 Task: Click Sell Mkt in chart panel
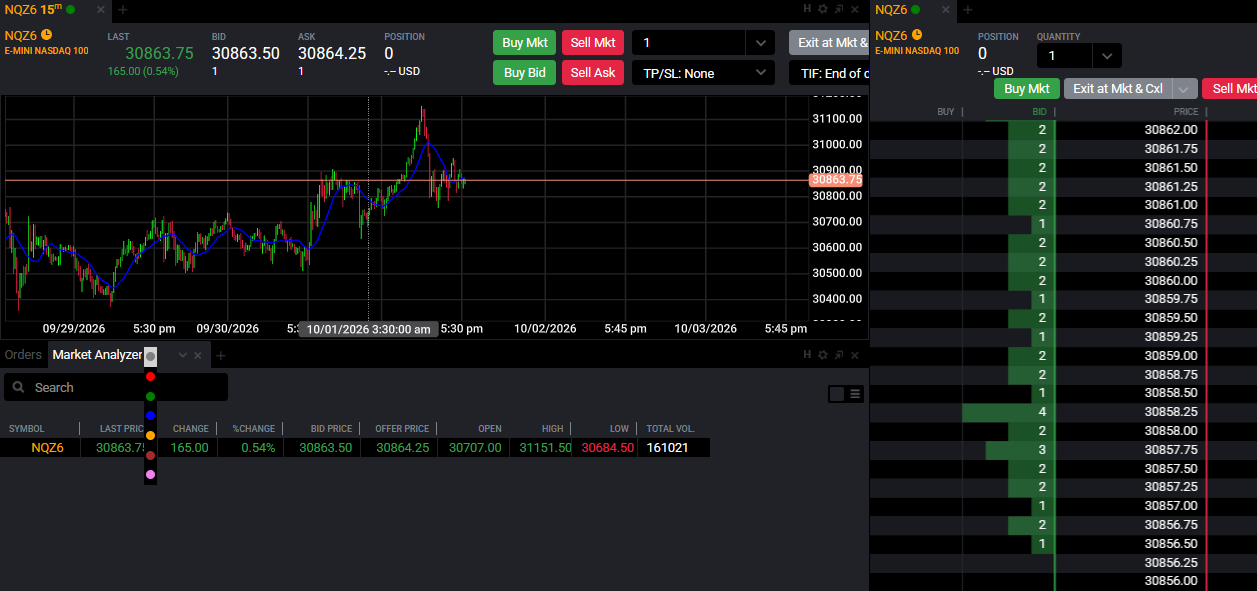pyautogui.click(x=593, y=43)
